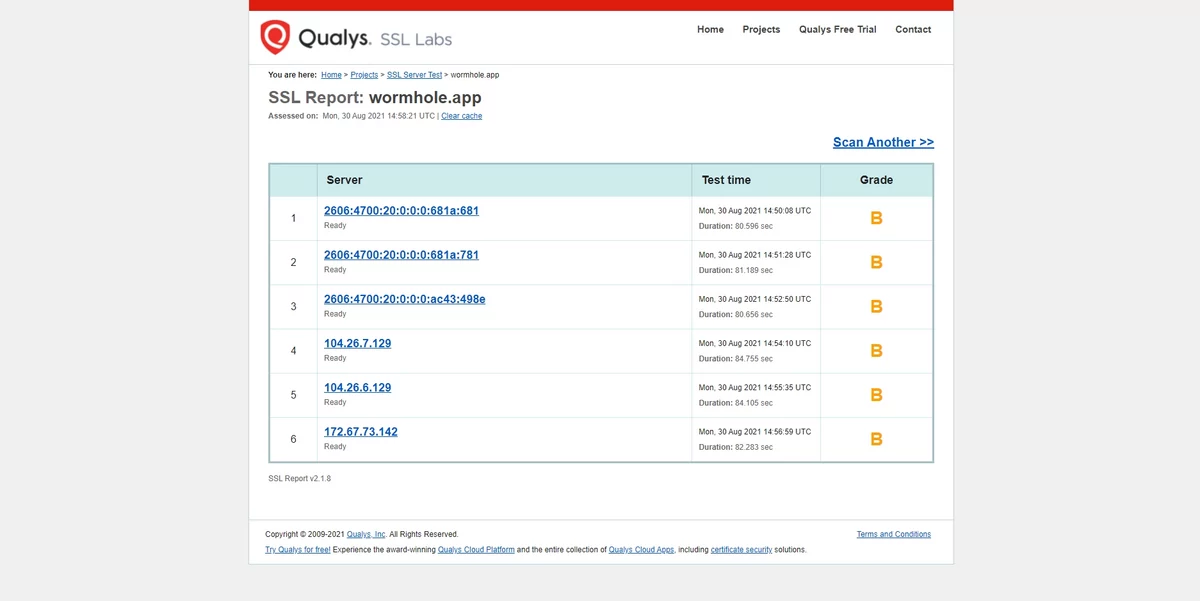Screen dimensions: 1200x601
Task: Click the Duration 84.105 sec text
Action: 736,403
